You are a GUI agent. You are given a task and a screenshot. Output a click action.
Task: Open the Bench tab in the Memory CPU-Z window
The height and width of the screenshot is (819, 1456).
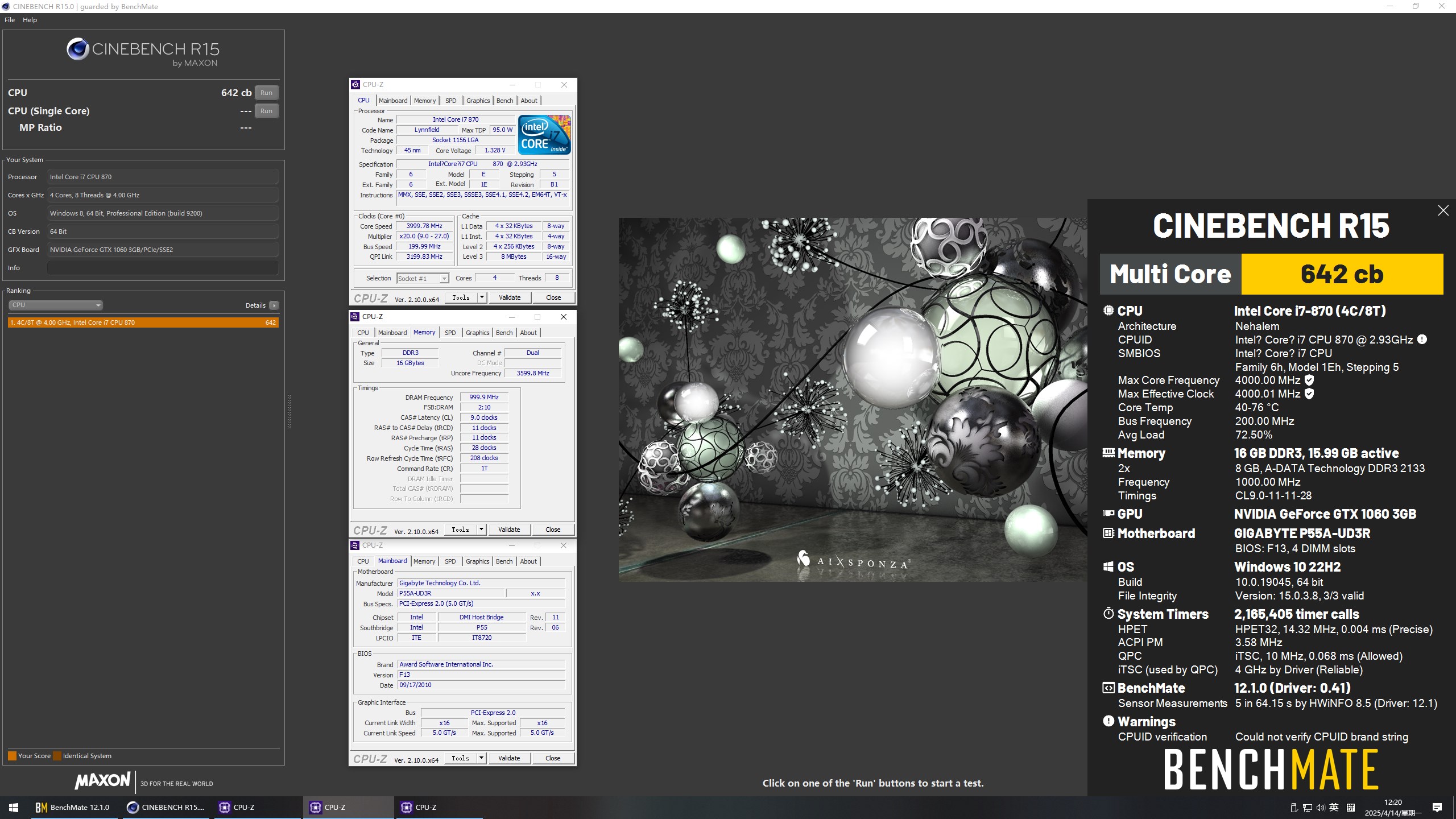pyautogui.click(x=504, y=333)
